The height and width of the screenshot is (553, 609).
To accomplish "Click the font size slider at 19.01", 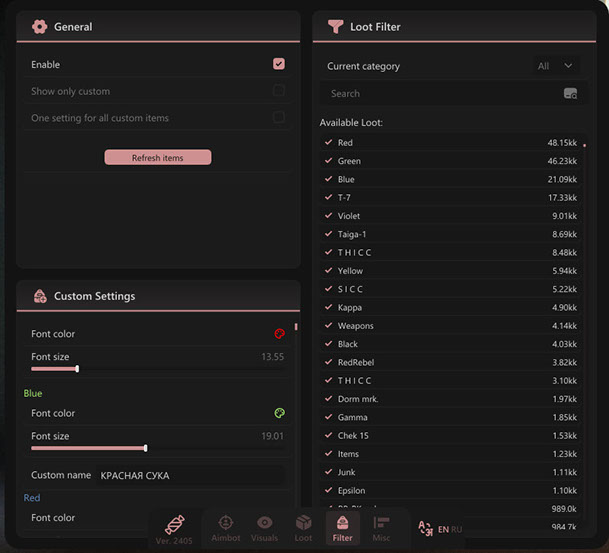I will (x=145, y=448).
